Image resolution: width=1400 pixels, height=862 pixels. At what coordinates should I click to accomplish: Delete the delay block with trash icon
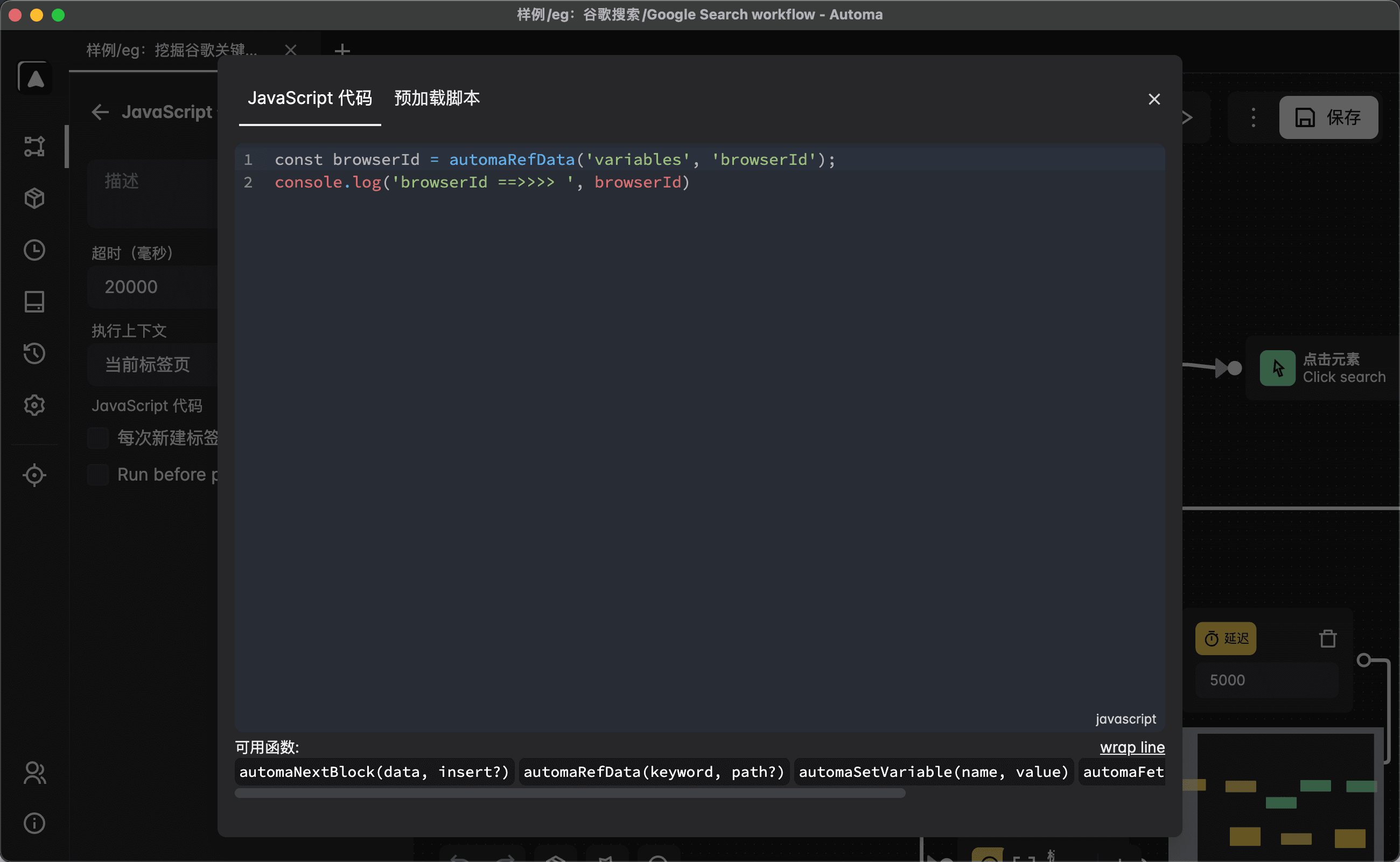click(x=1328, y=638)
